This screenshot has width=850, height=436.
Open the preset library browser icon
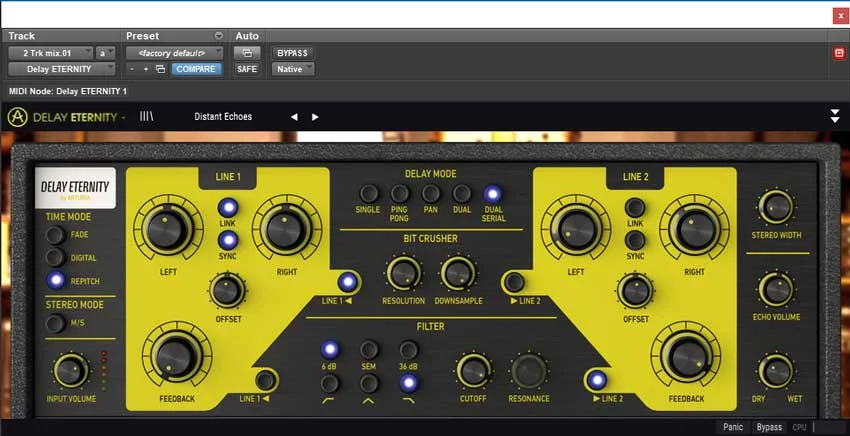click(146, 116)
